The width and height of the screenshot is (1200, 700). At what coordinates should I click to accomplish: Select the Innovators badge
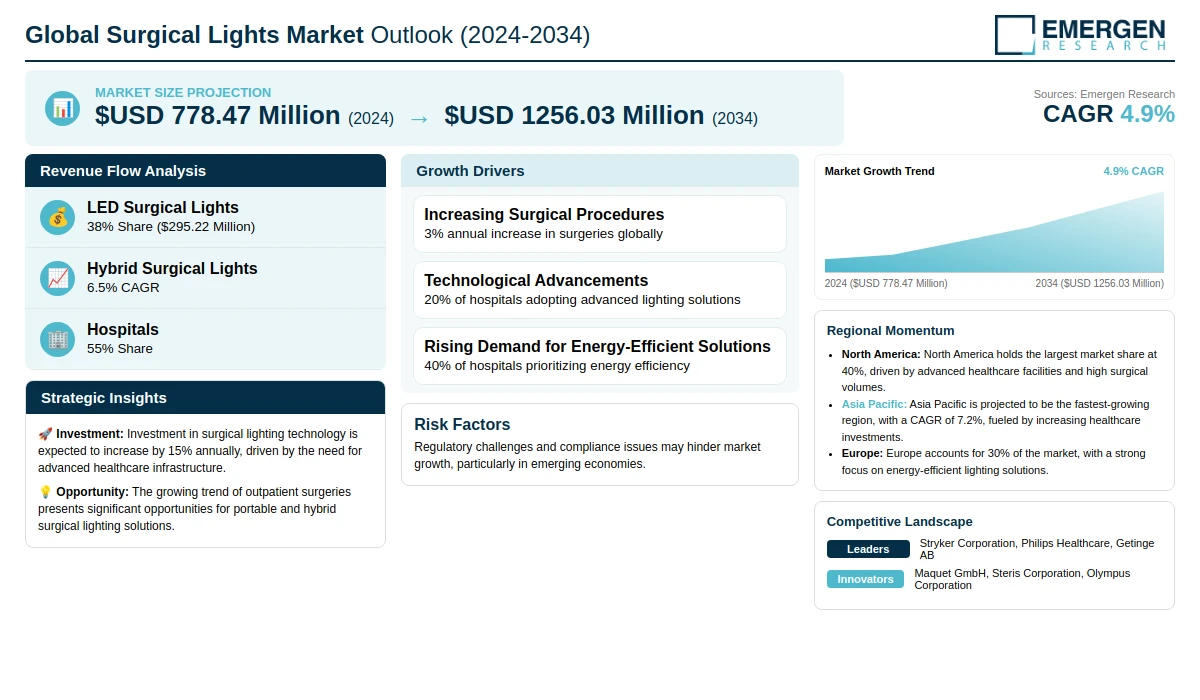(865, 579)
